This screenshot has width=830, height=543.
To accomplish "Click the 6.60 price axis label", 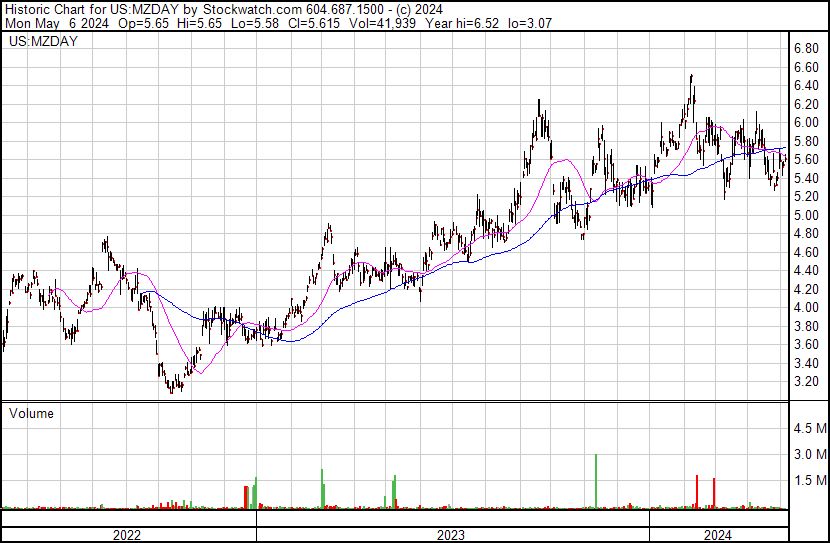I will click(807, 67).
